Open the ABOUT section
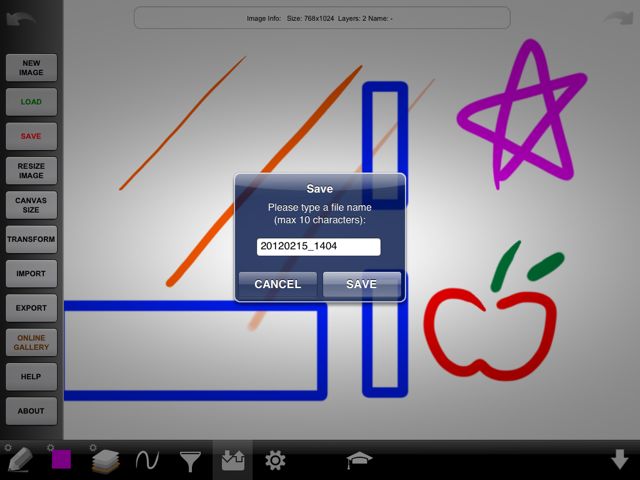Screen dimensions: 640x480 click(x=31, y=411)
